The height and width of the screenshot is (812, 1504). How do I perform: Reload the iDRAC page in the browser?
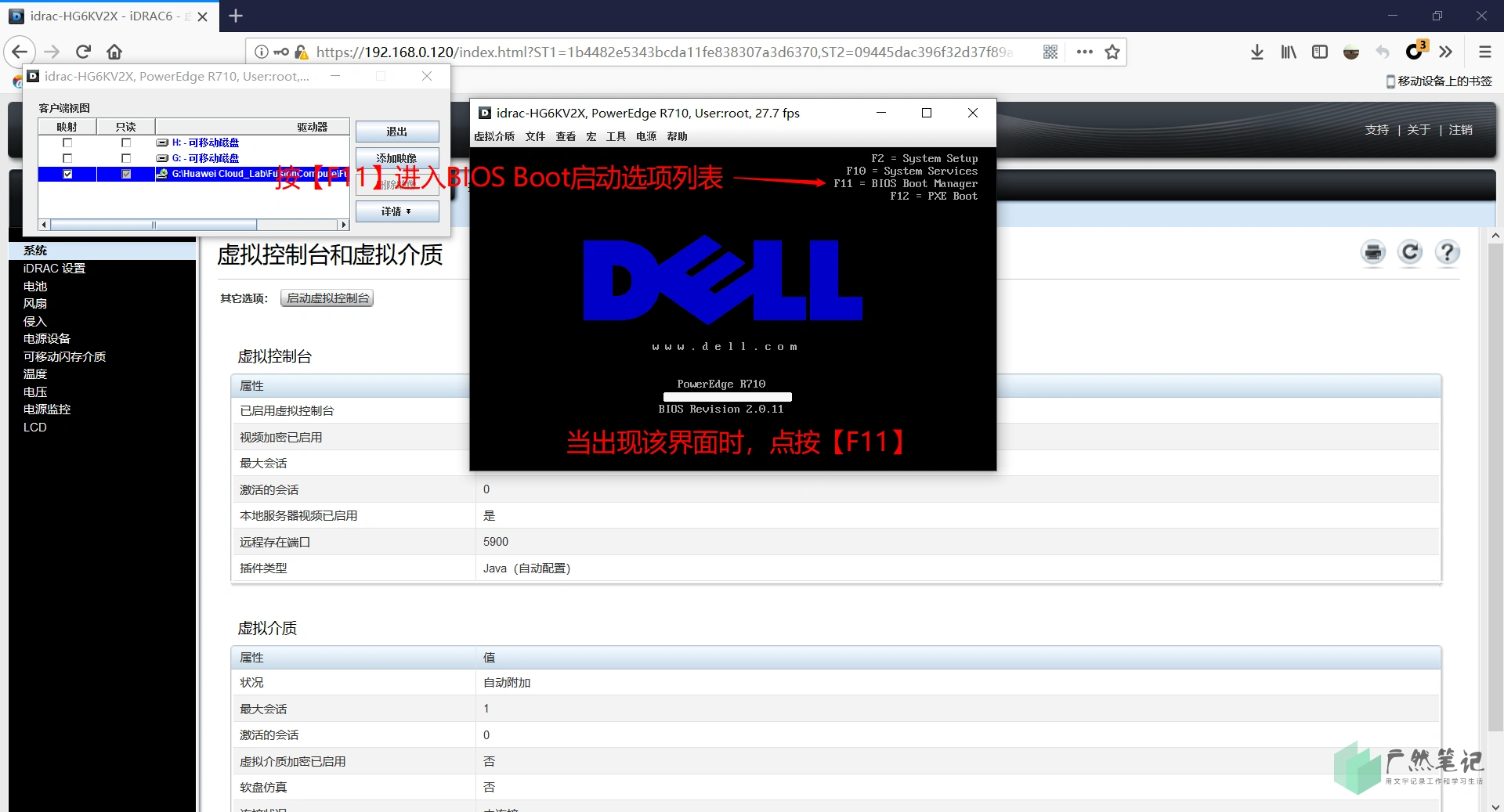coord(83,52)
